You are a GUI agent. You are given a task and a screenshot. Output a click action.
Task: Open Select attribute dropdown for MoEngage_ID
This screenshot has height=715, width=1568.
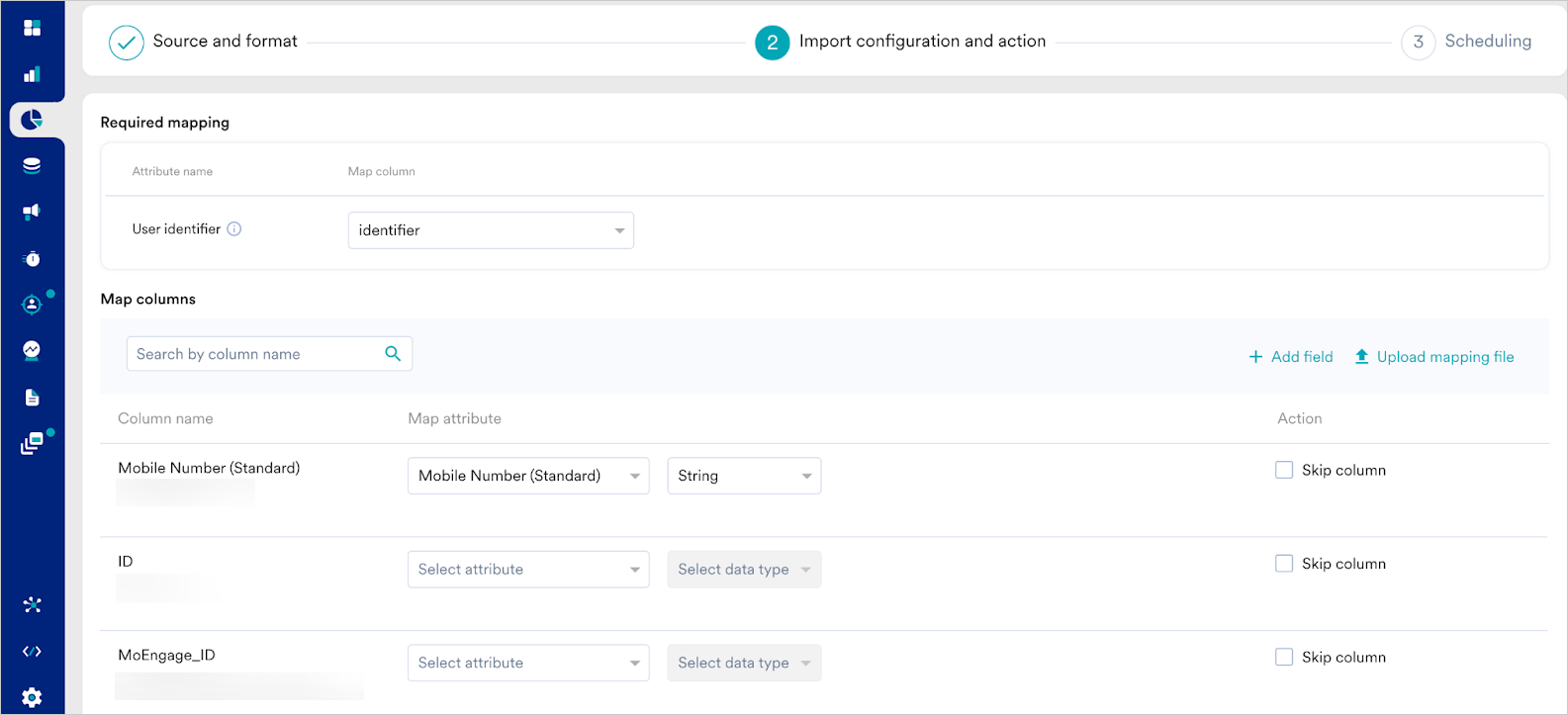click(x=528, y=663)
